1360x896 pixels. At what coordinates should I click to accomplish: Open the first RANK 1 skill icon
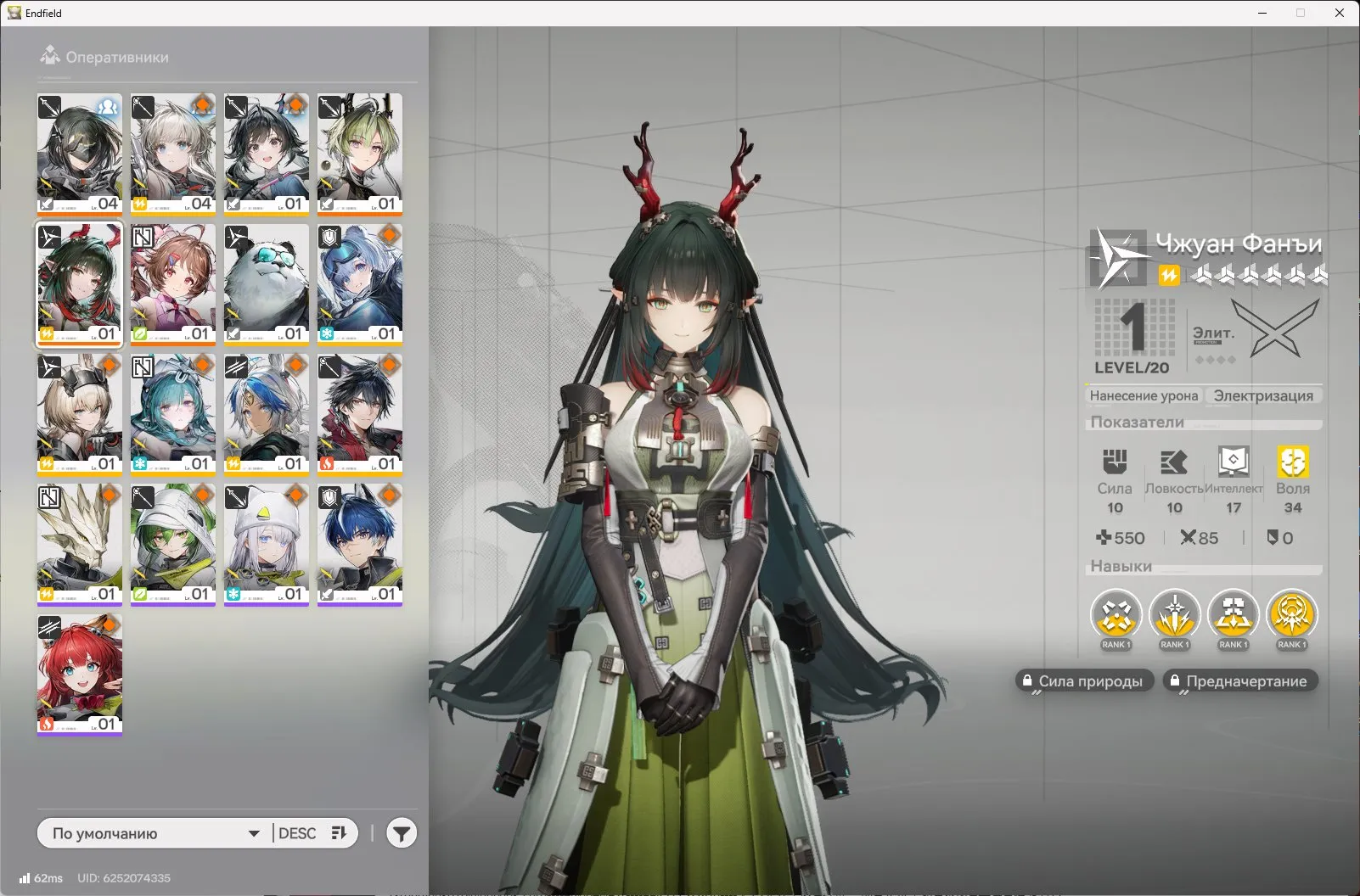1116,614
